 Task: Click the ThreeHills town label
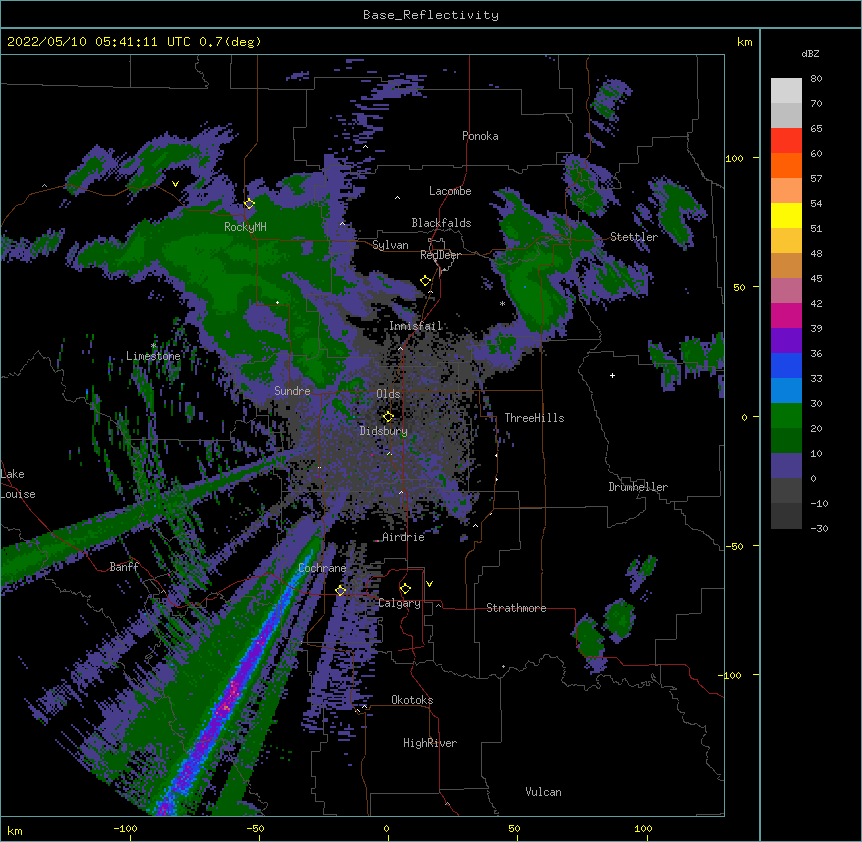tap(534, 418)
